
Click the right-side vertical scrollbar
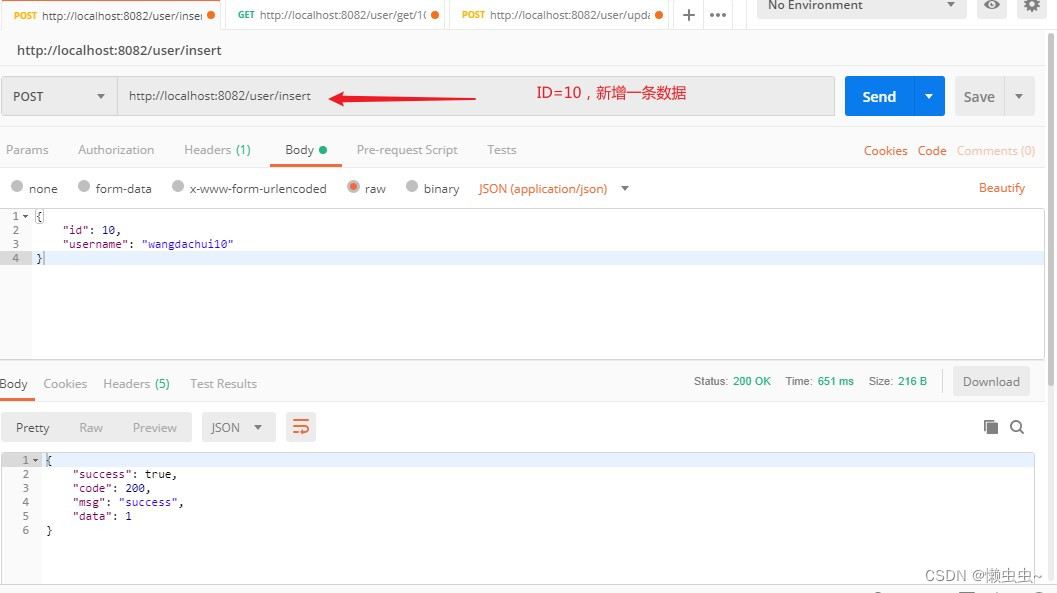(1051, 209)
